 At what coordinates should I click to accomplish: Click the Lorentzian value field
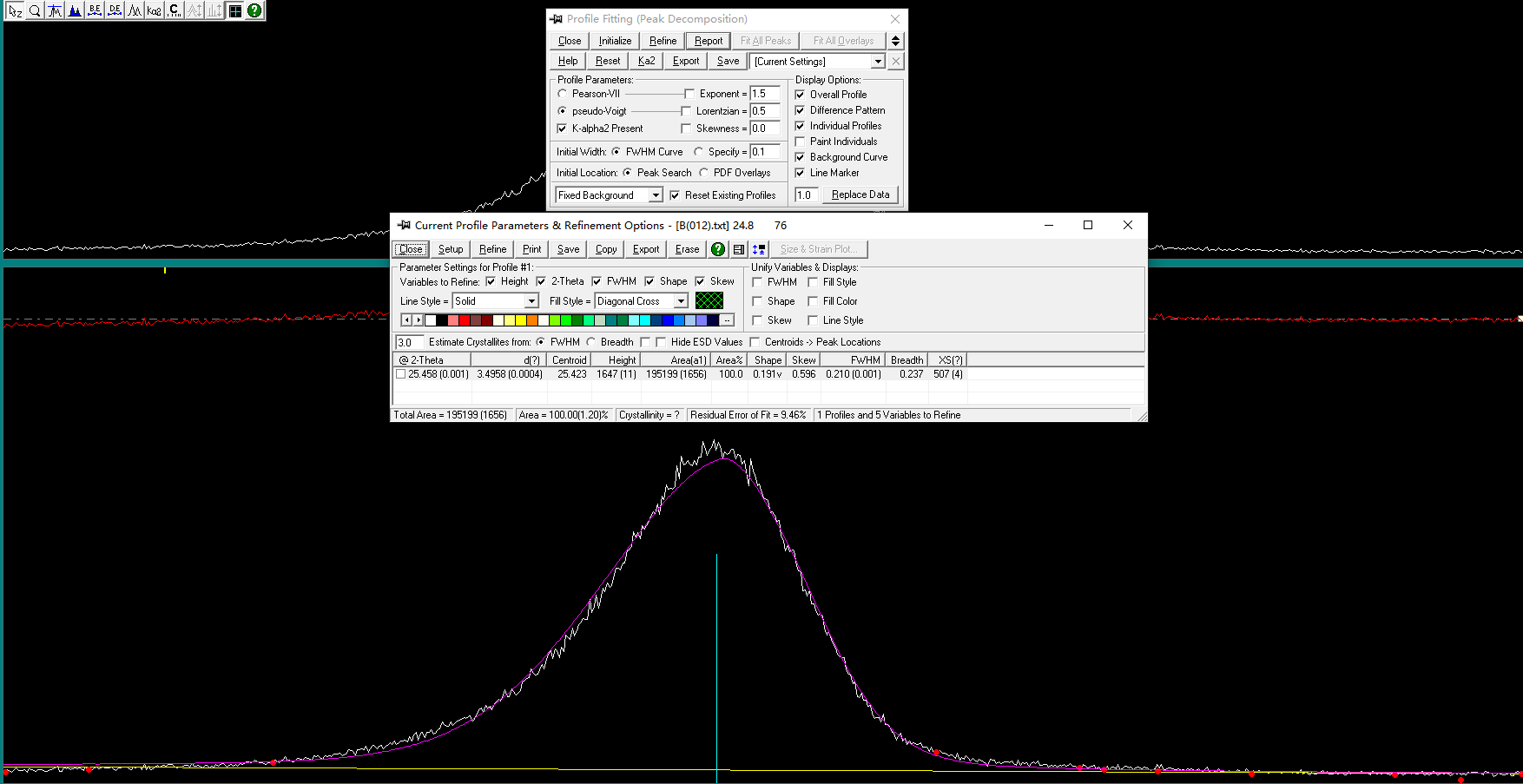[765, 111]
